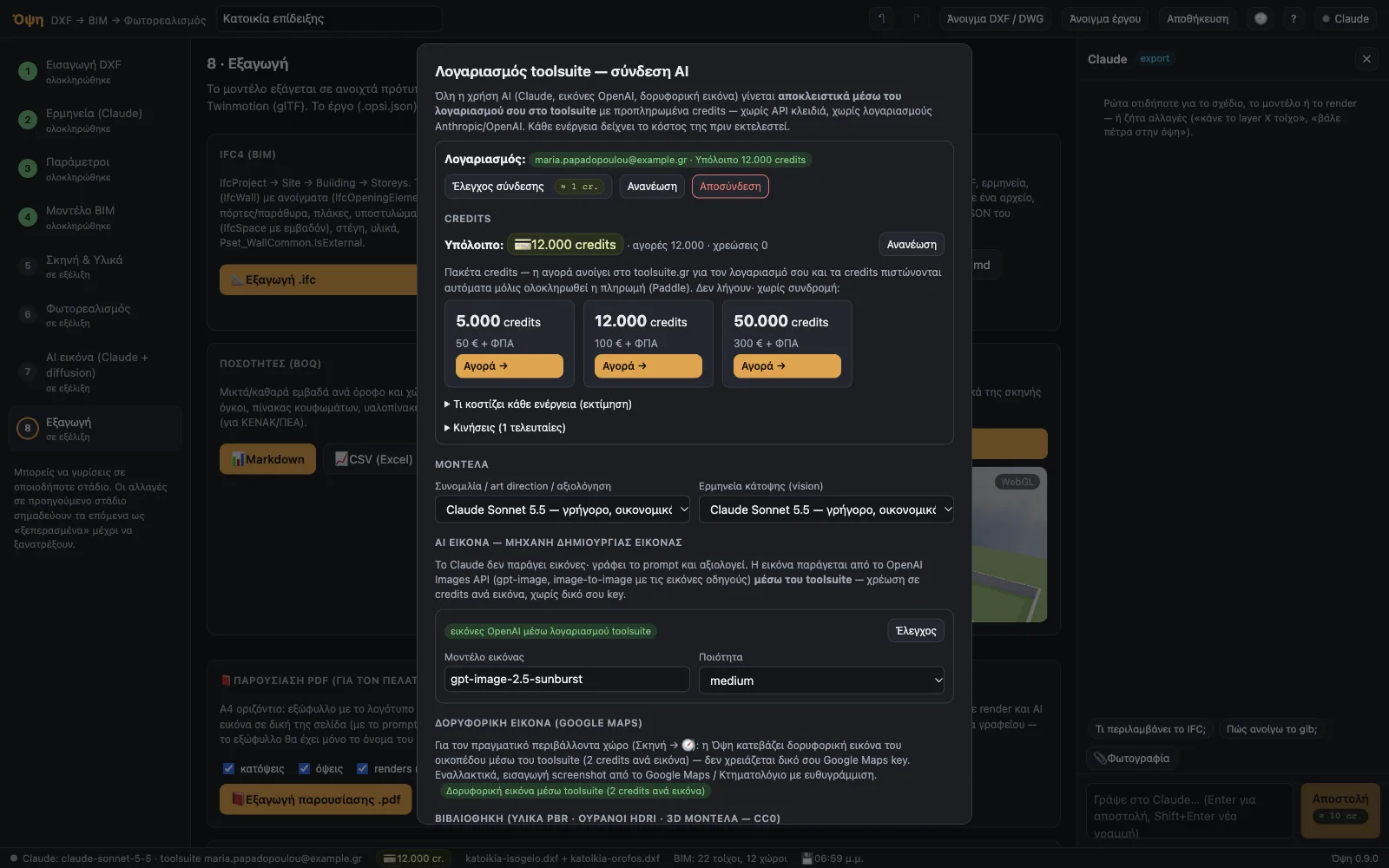Toggle the theme icon in top bar

1261,18
